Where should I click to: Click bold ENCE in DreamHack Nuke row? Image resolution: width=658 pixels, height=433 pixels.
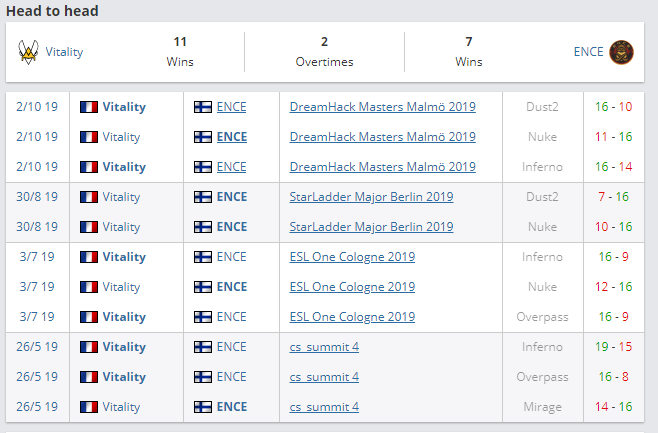click(231, 137)
